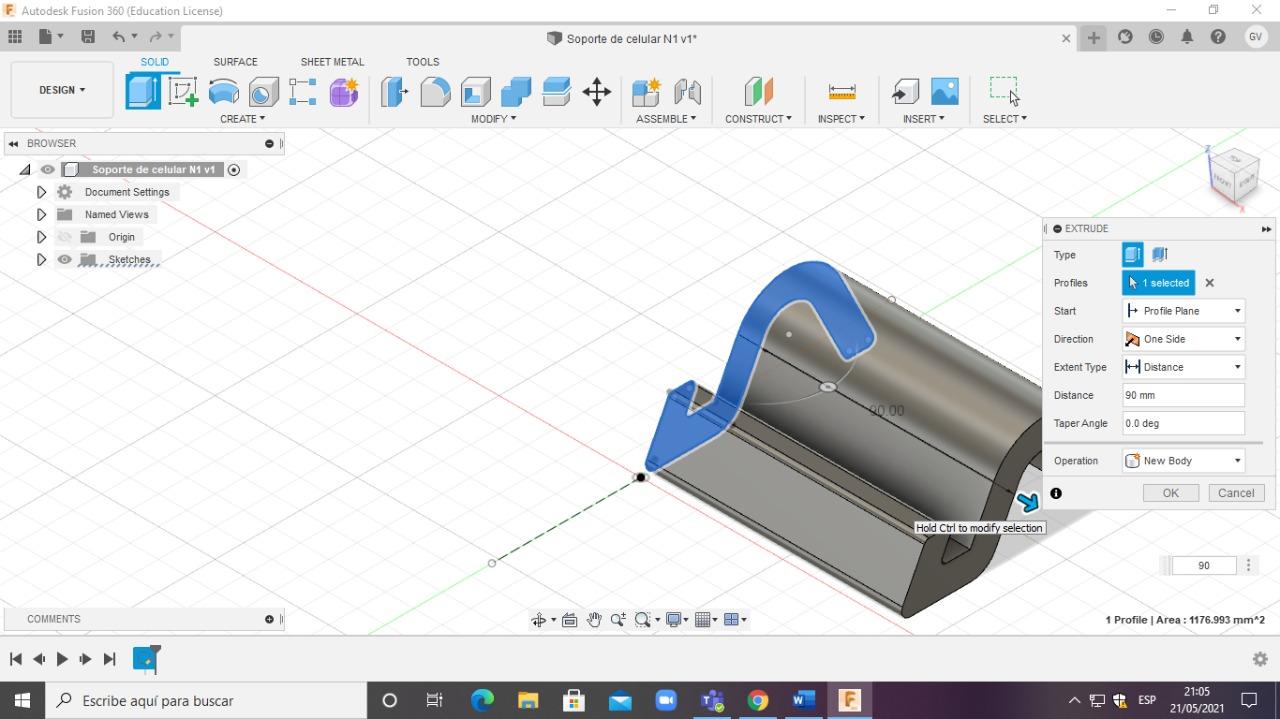The width and height of the screenshot is (1280, 719).
Task: Expand the Document Settings tree node
Action: pos(41,192)
